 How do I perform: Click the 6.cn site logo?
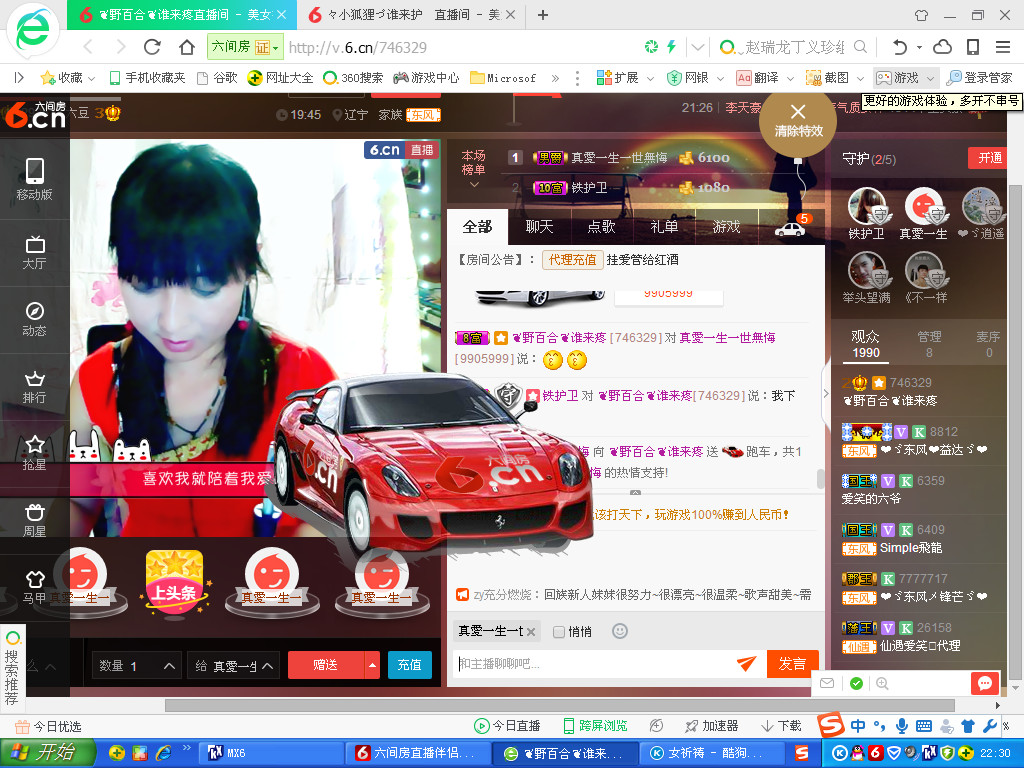click(35, 115)
